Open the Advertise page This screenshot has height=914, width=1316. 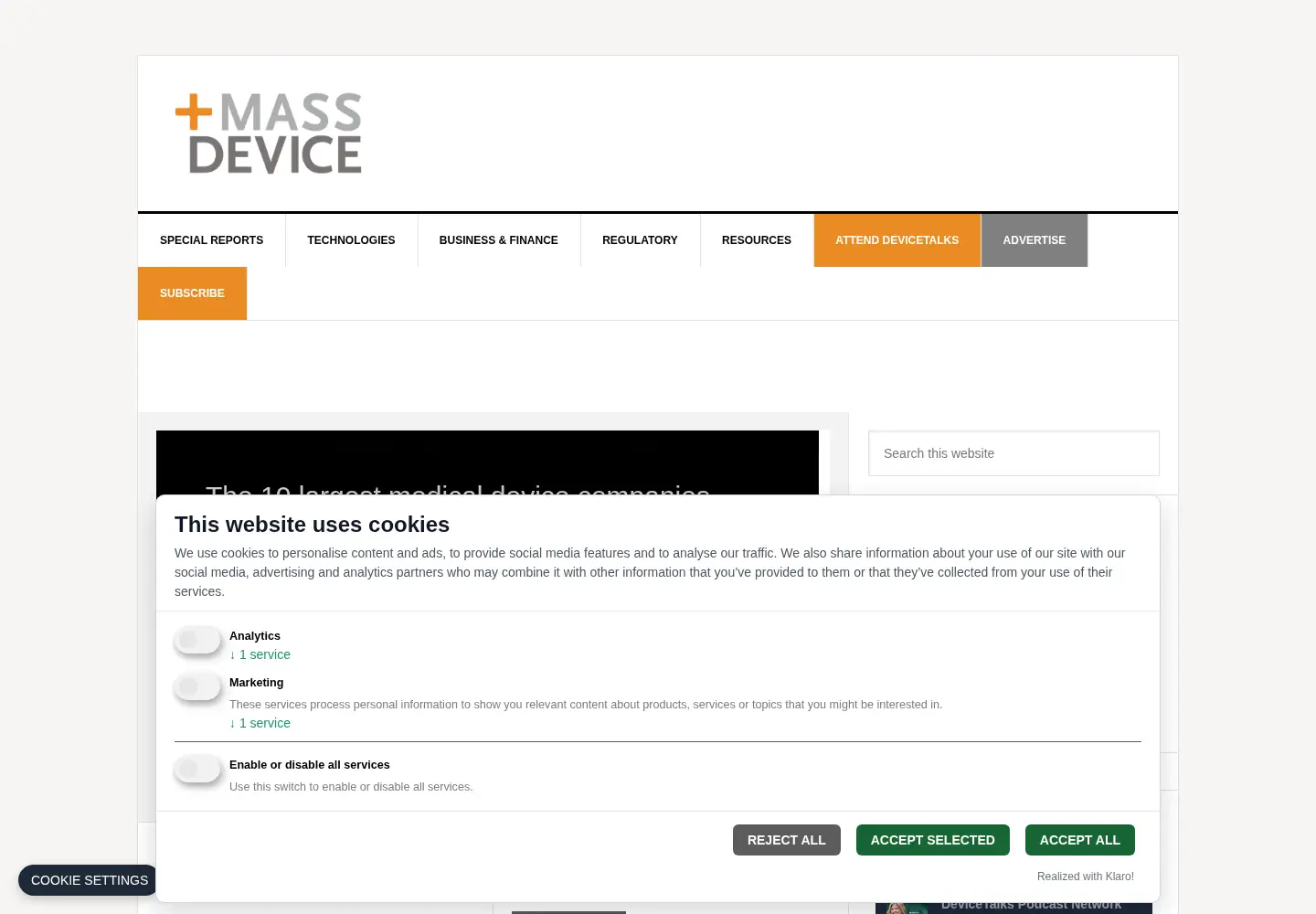tap(1035, 240)
